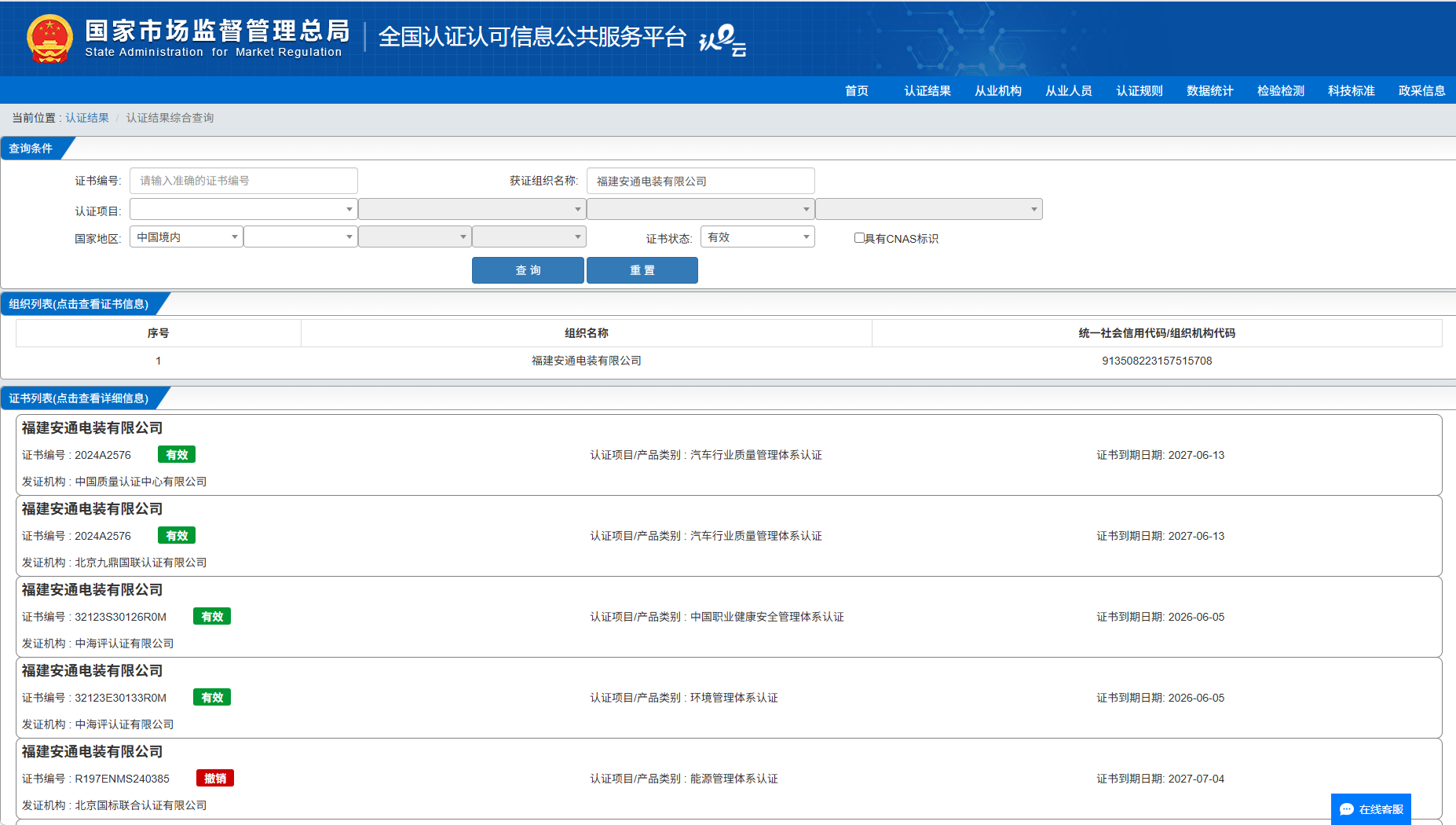
Task: Select organization row 福建安通电装有限公司 in table
Action: 586,361
